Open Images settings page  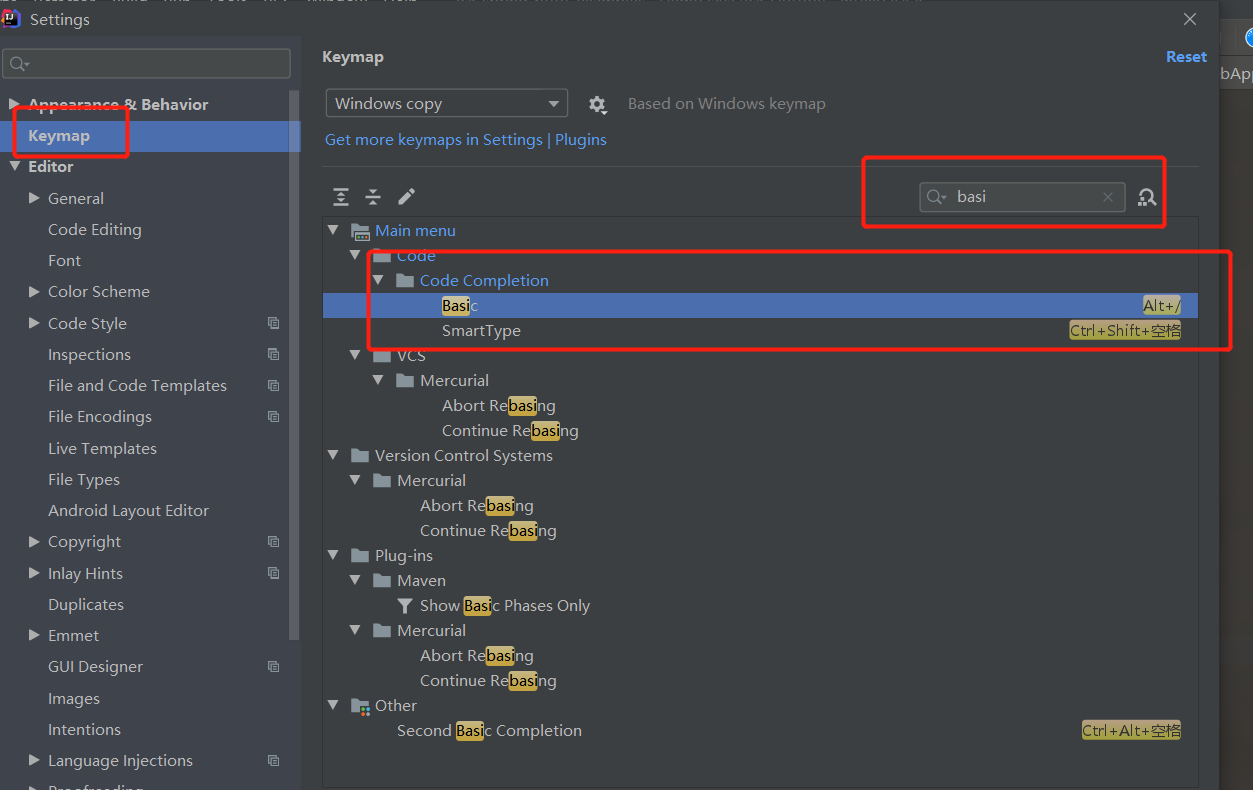click(74, 698)
